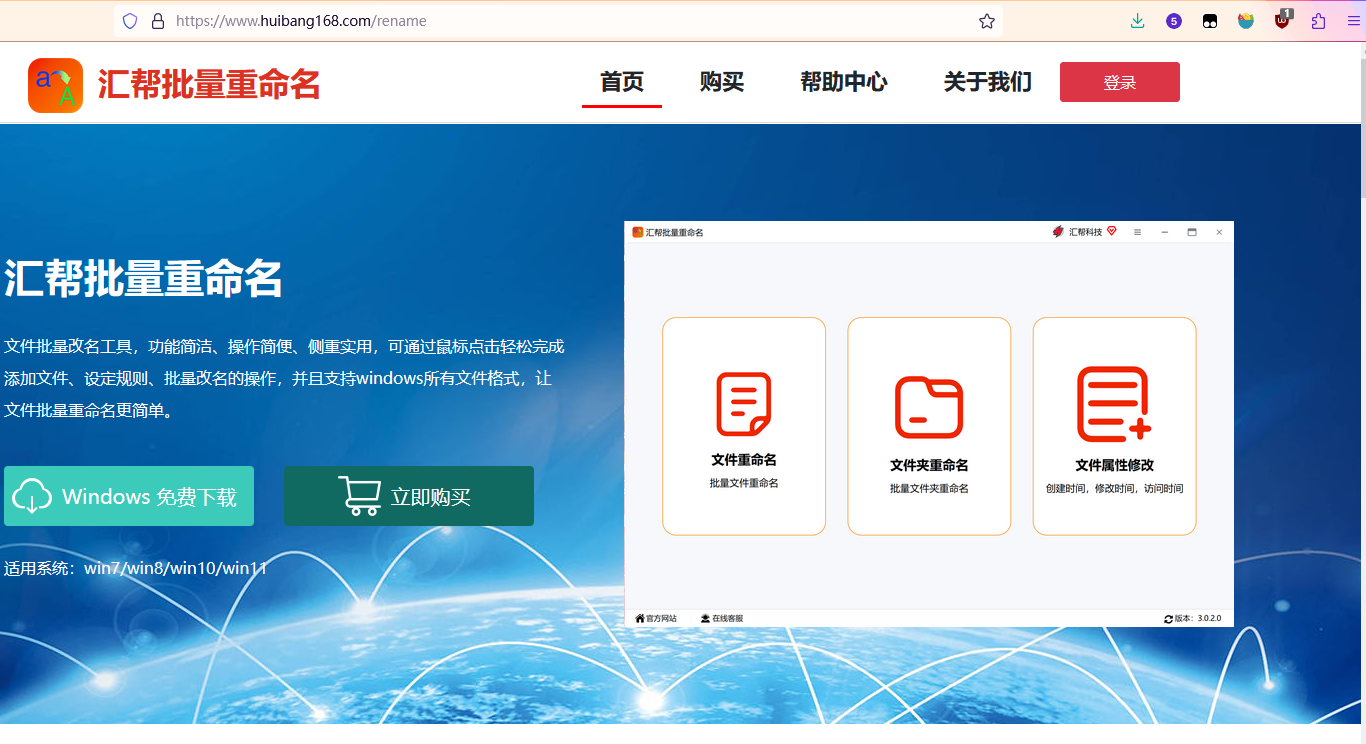Click the 立即购买 button

[x=409, y=496]
